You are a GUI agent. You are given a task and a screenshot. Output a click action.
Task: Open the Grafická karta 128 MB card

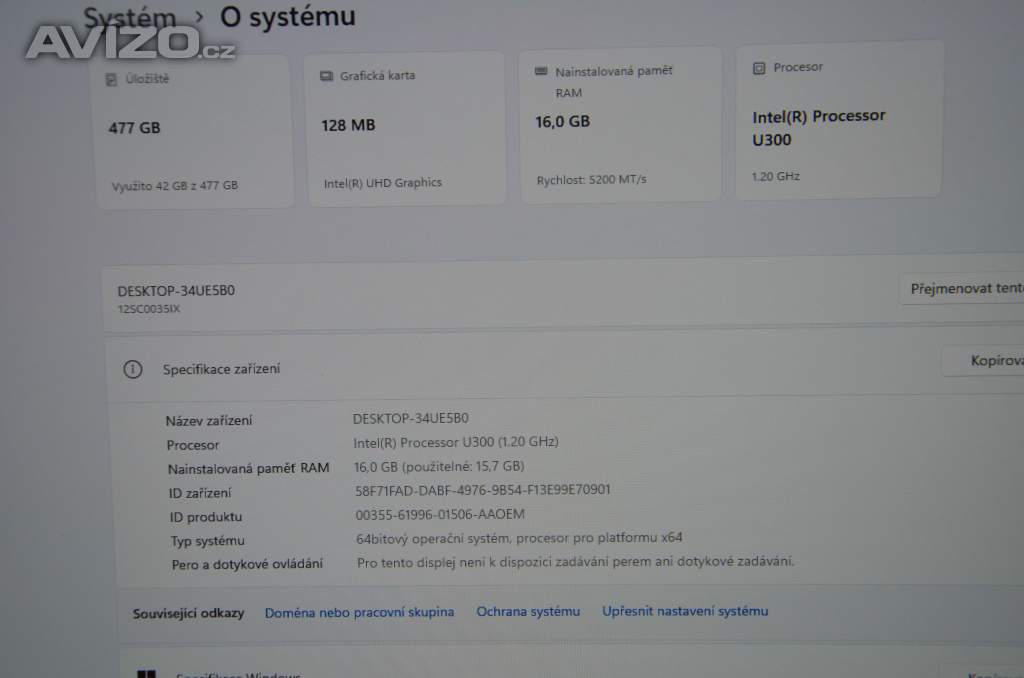pos(406,129)
